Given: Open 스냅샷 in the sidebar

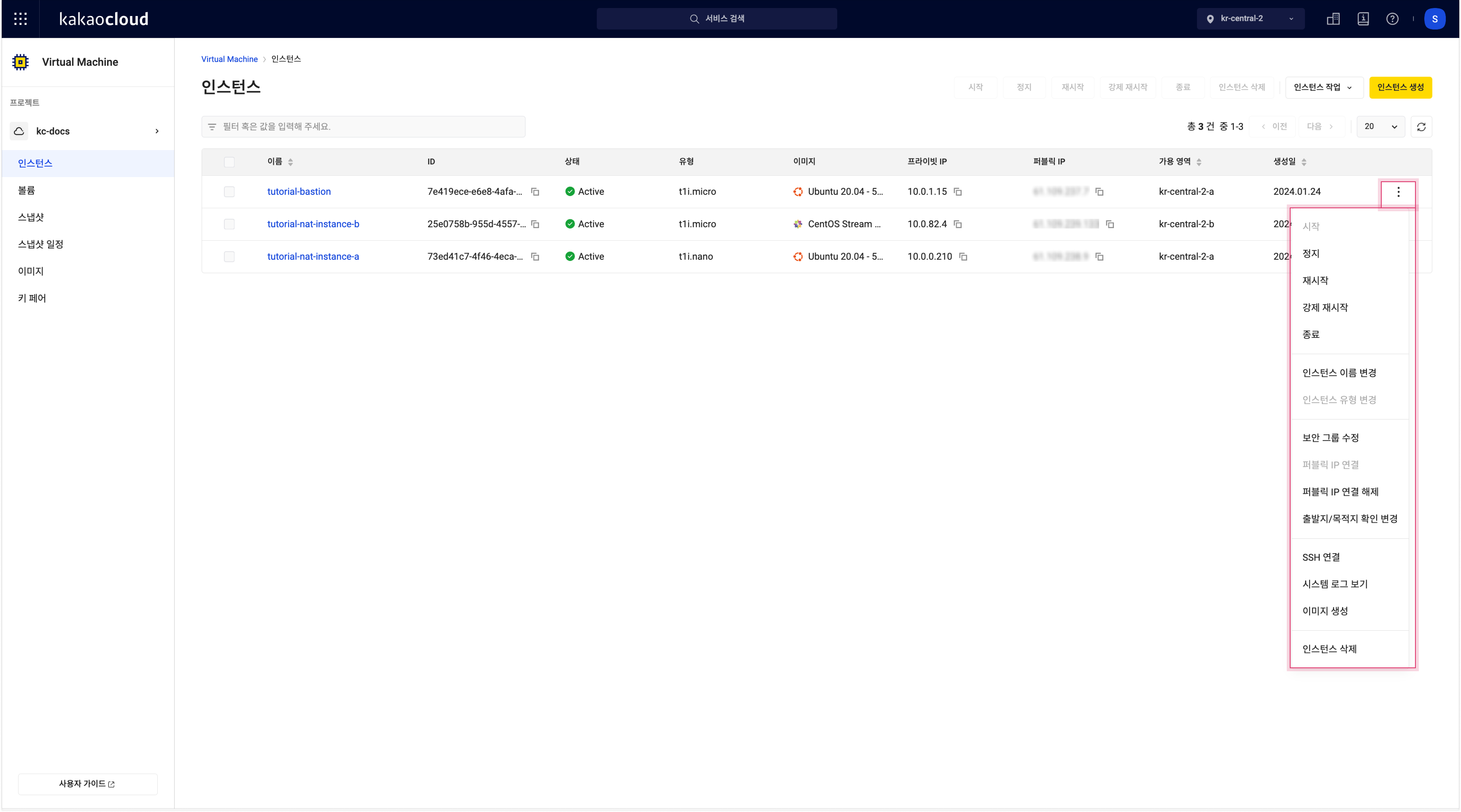Looking at the screenshot, I should coord(88,217).
